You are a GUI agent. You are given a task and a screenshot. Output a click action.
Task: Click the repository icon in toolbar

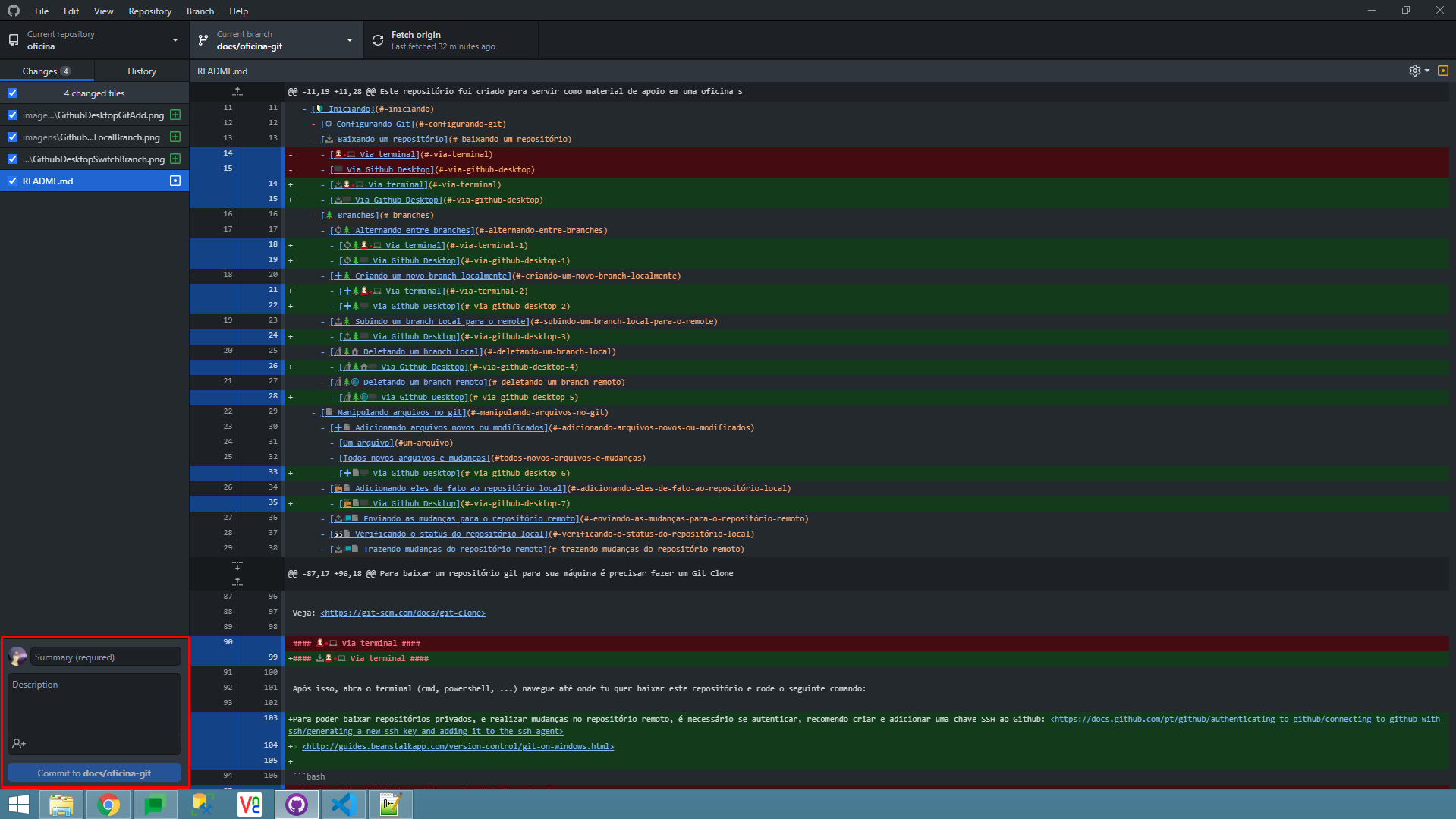click(x=14, y=40)
